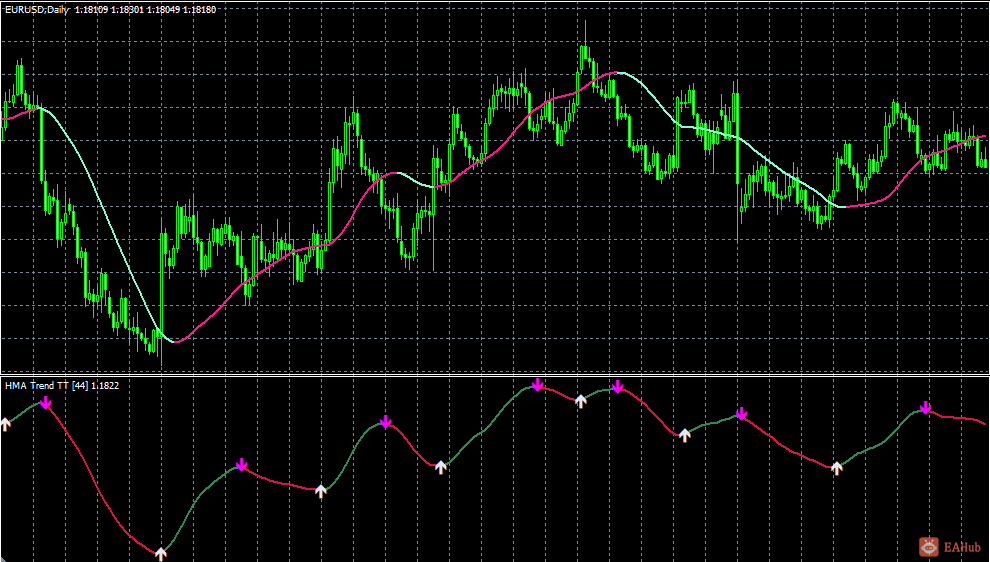Select the first magenta down arrow from the left

[x=45, y=402]
